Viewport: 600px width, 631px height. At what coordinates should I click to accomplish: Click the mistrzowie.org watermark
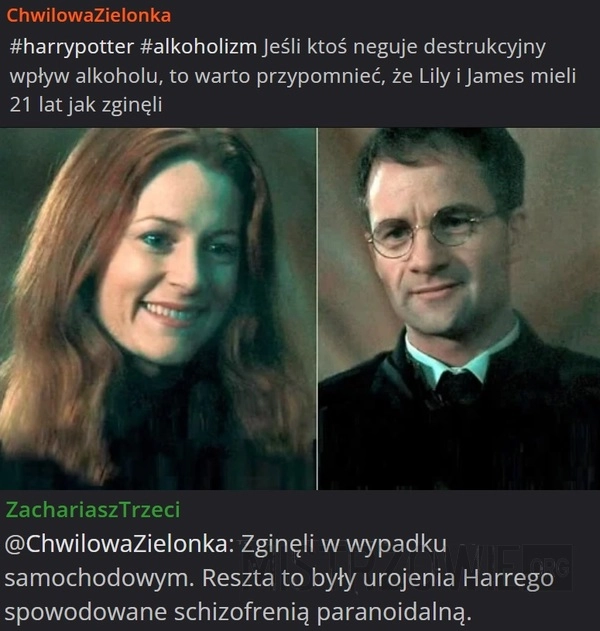pyautogui.click(x=406, y=567)
